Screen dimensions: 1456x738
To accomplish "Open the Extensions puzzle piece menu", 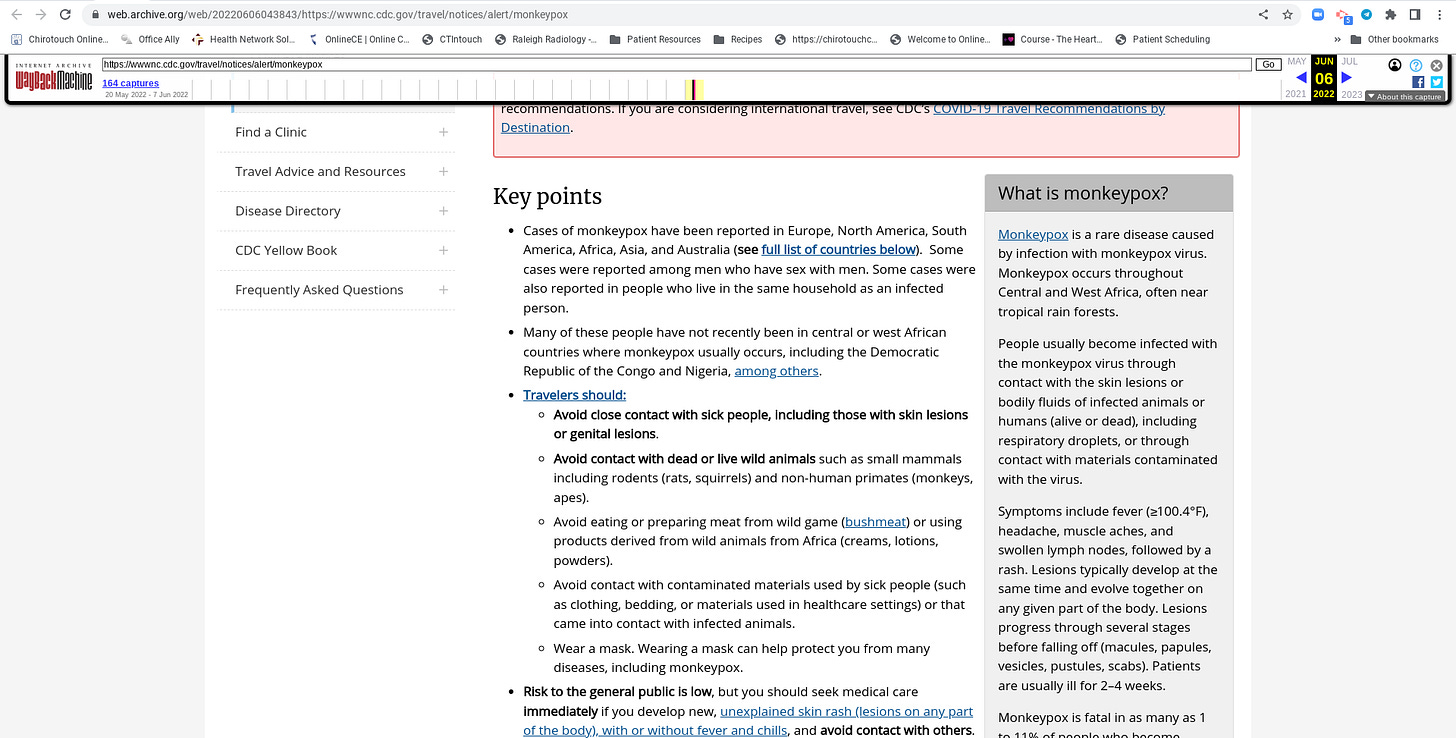I will coord(1390,15).
